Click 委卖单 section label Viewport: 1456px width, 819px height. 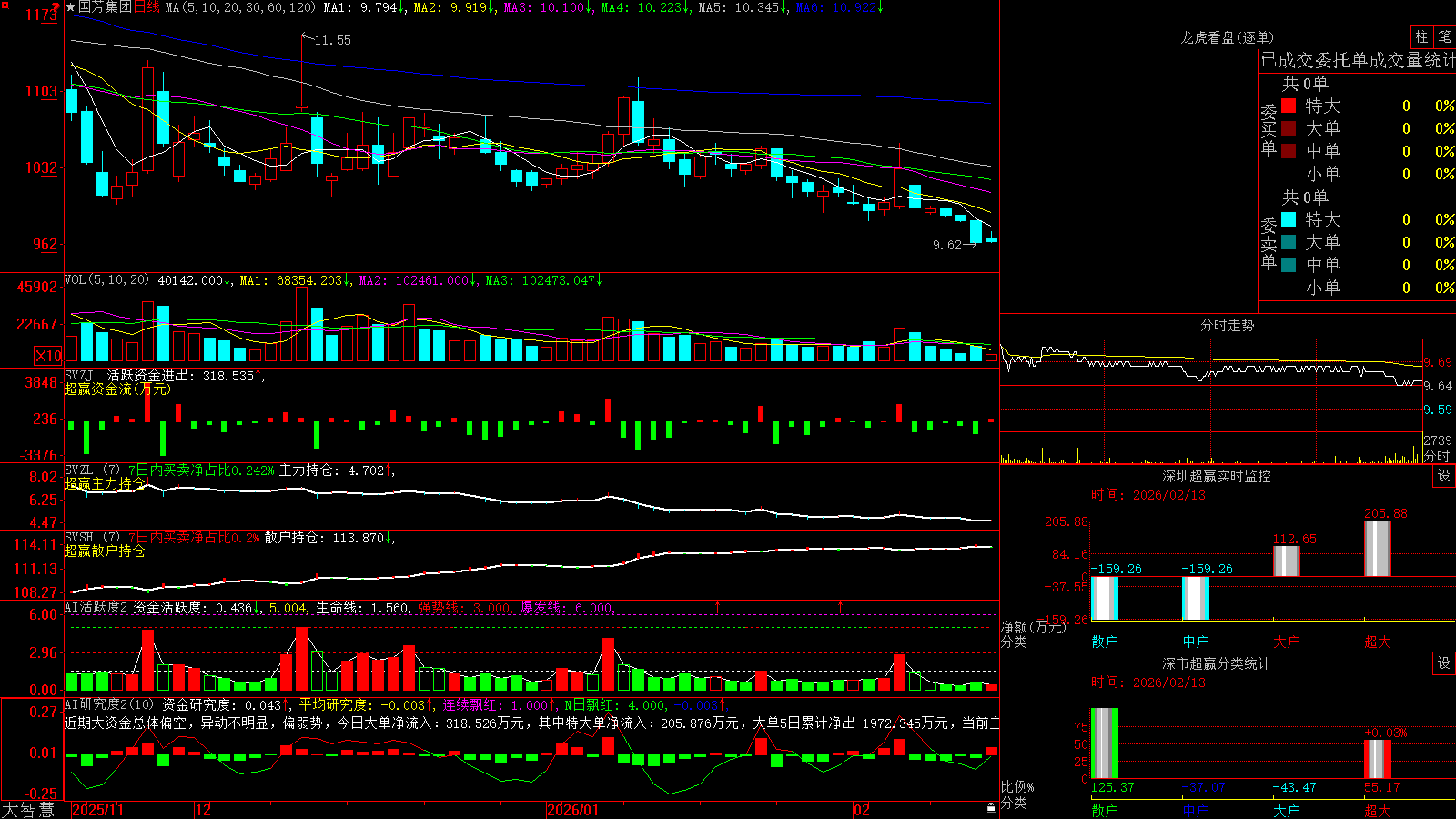(1269, 243)
